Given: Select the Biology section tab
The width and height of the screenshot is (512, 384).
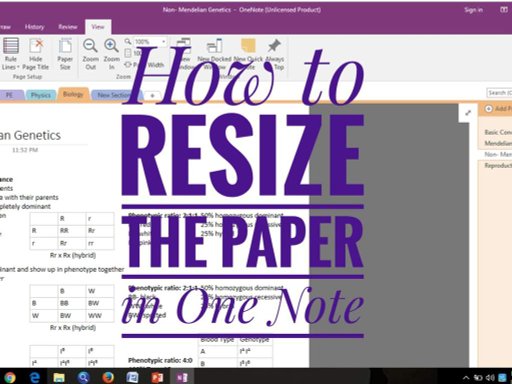Looking at the screenshot, I should (x=73, y=94).
